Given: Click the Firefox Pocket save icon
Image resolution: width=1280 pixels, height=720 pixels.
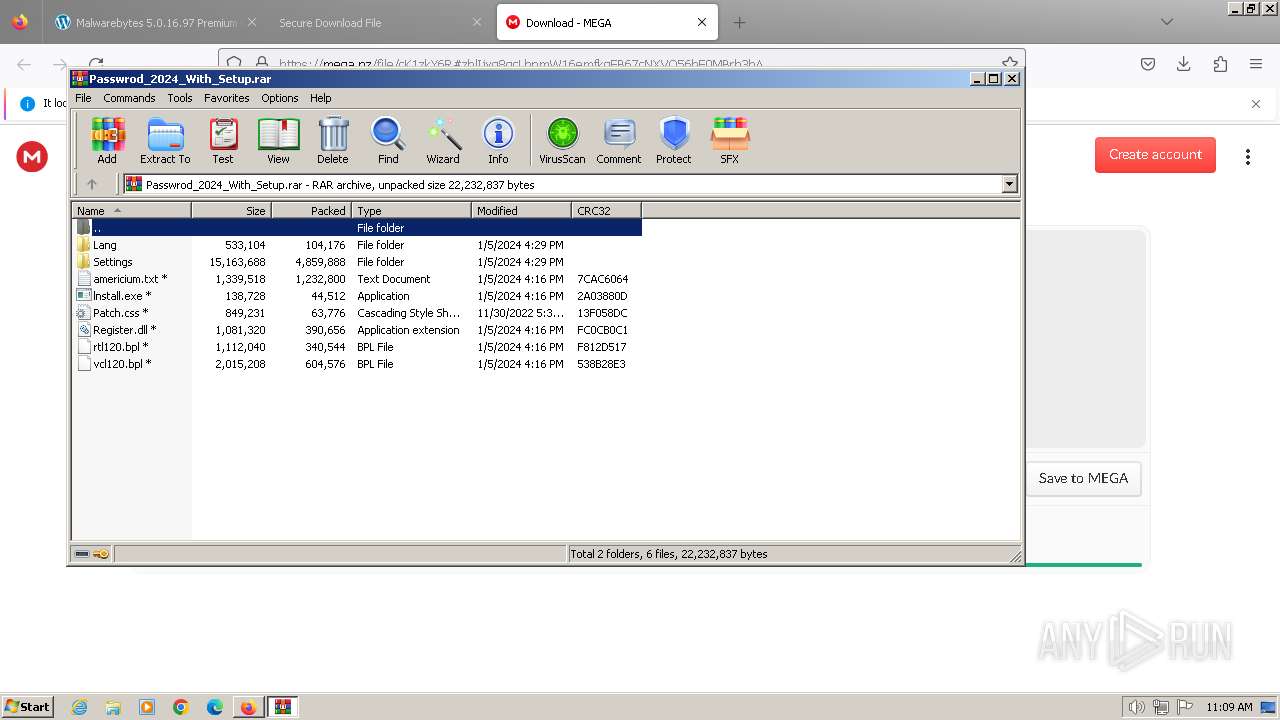Looking at the screenshot, I should coord(1148,64).
